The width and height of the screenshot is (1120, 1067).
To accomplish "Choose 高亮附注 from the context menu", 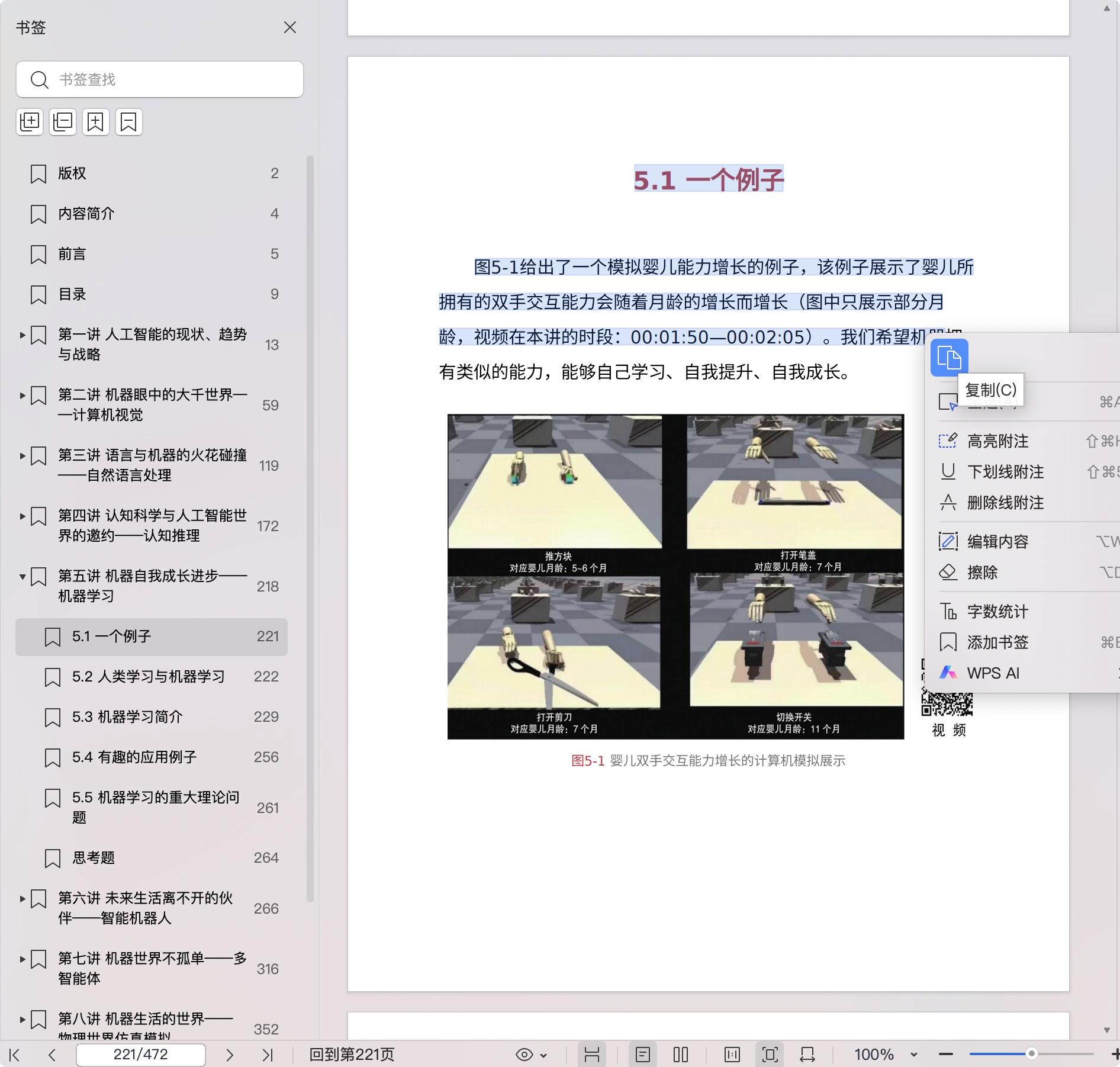I will (x=997, y=441).
